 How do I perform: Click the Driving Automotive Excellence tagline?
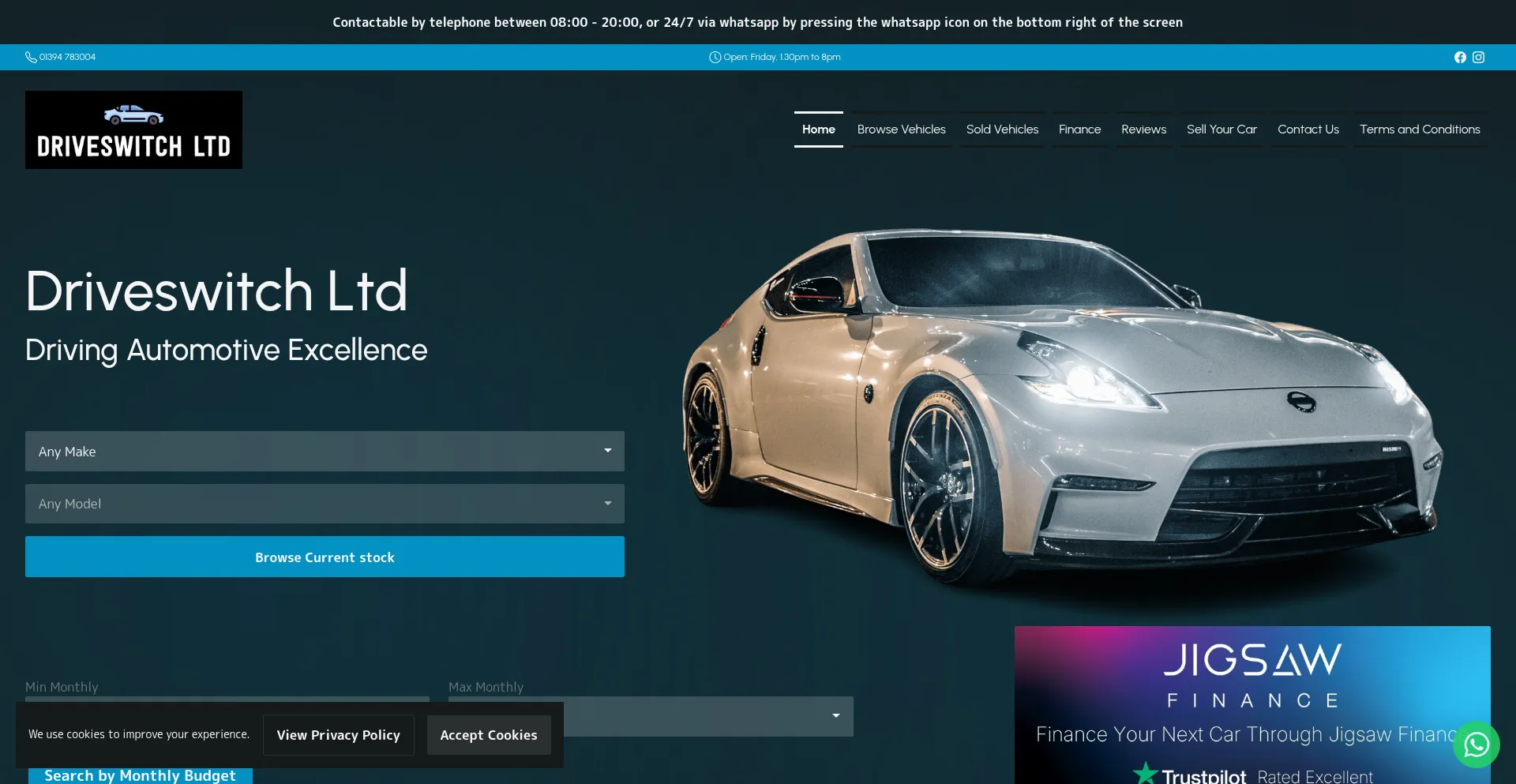226,350
